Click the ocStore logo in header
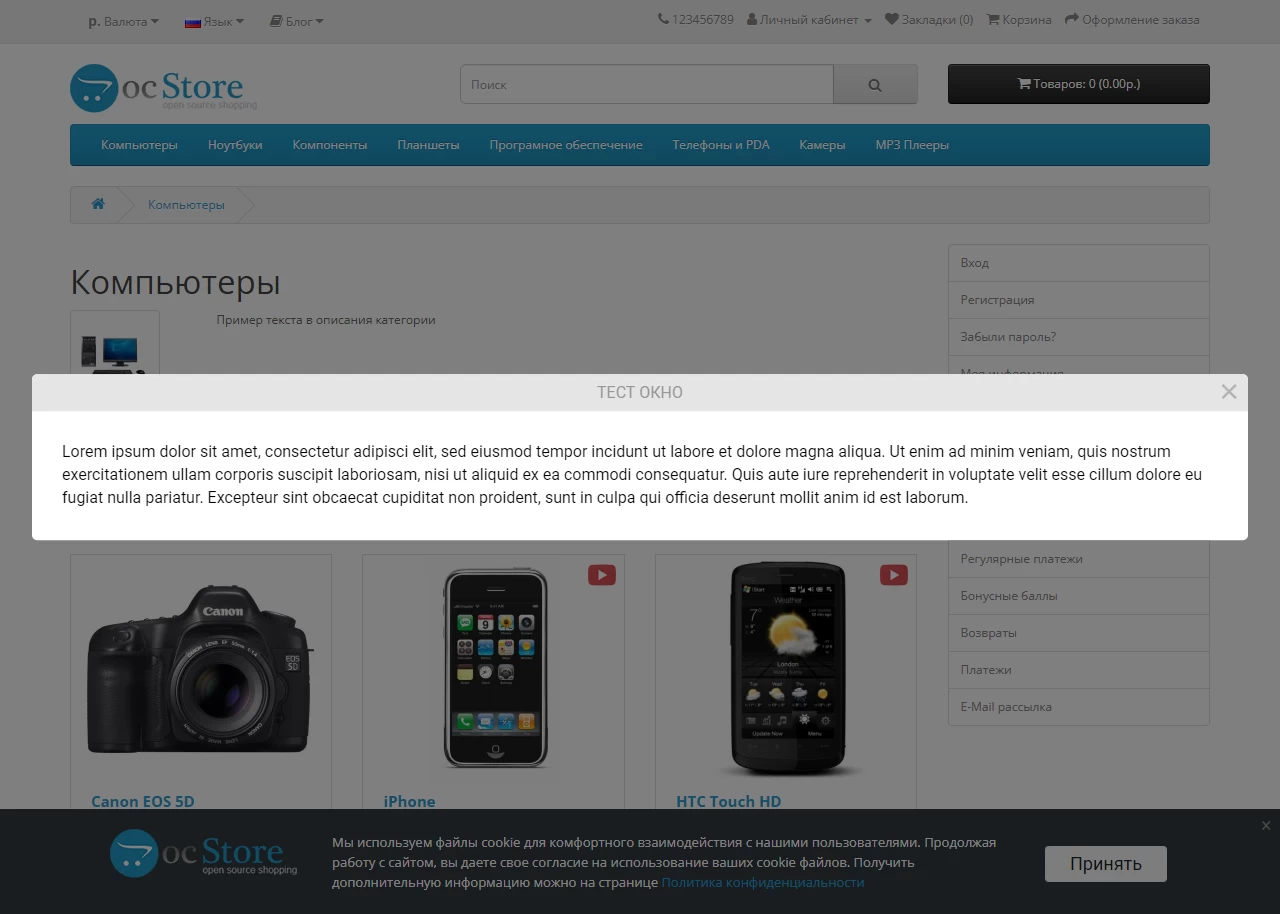The image size is (1280, 914). click(164, 88)
